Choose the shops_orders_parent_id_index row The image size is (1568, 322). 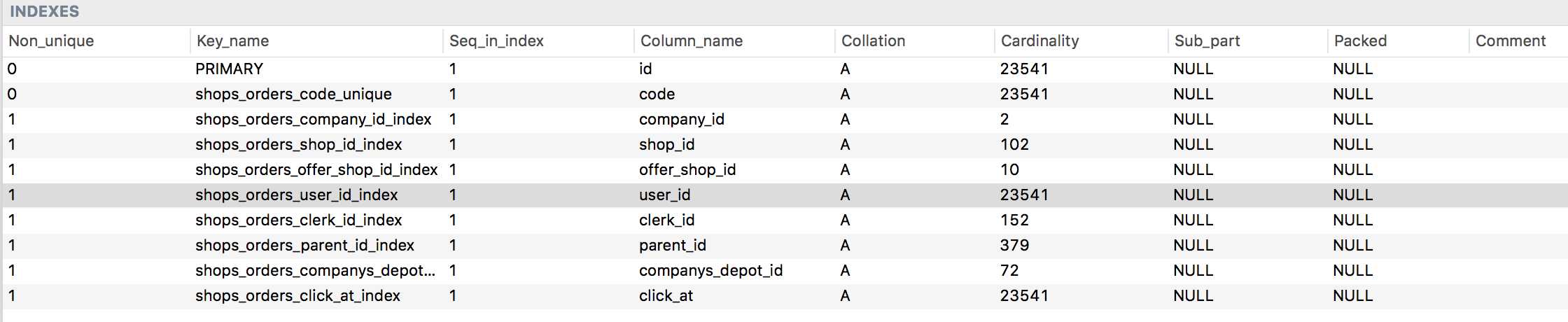[784, 246]
